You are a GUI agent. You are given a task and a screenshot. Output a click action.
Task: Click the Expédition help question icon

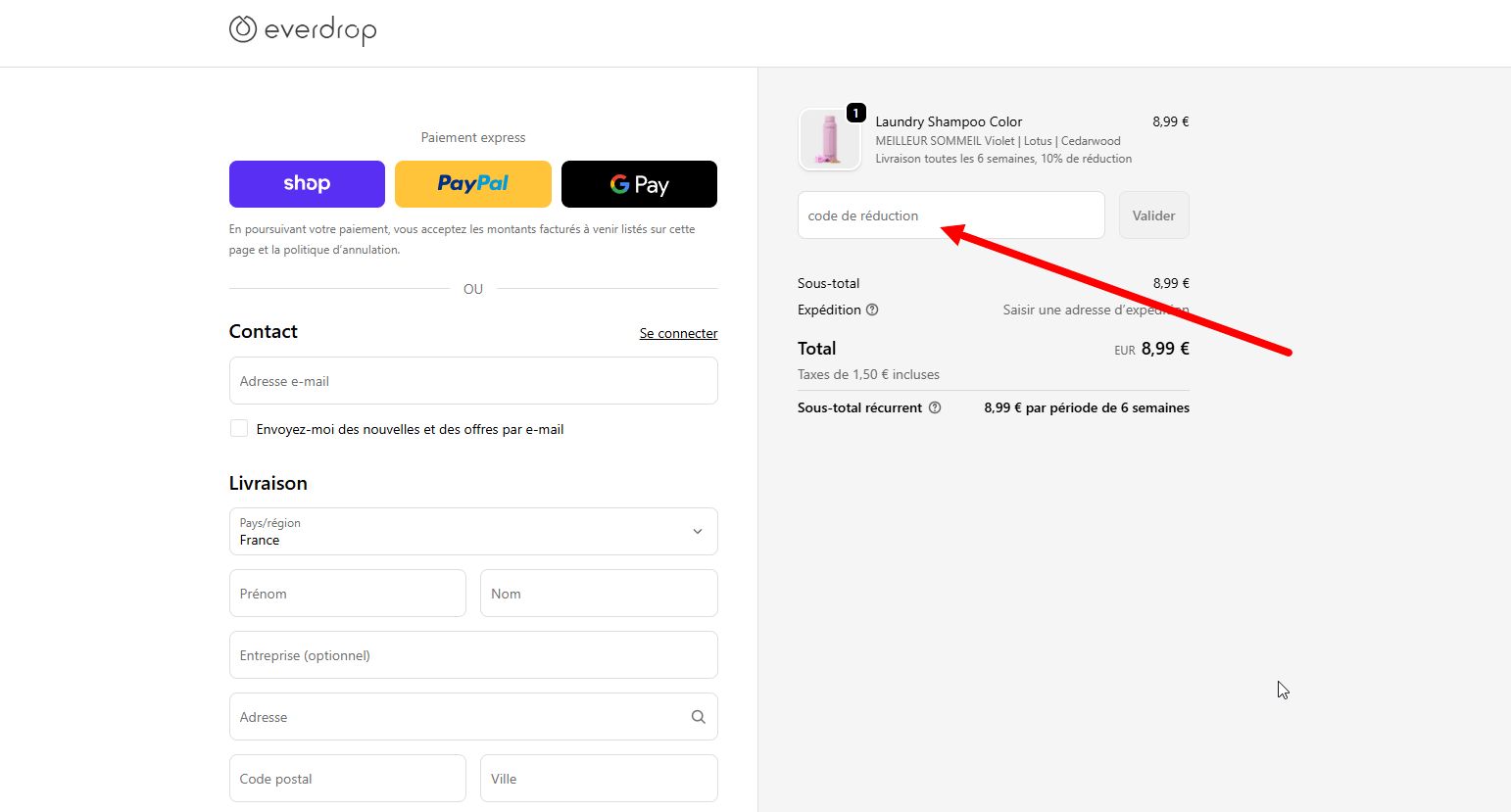click(x=872, y=310)
